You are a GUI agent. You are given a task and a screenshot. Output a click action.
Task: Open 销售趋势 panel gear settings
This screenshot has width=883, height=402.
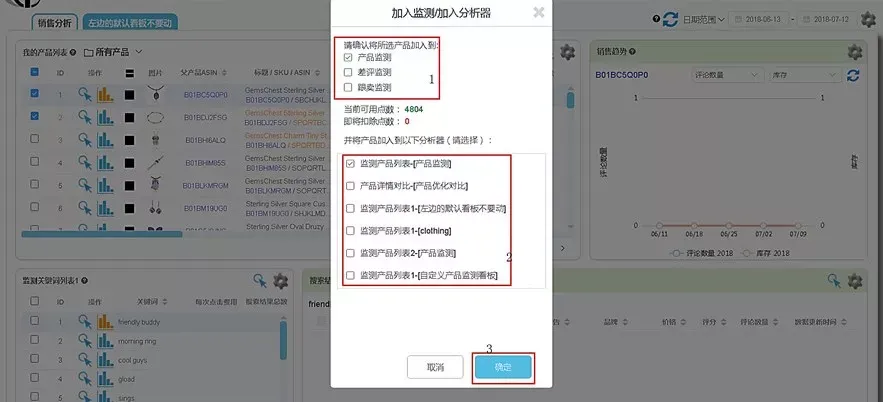pos(855,52)
